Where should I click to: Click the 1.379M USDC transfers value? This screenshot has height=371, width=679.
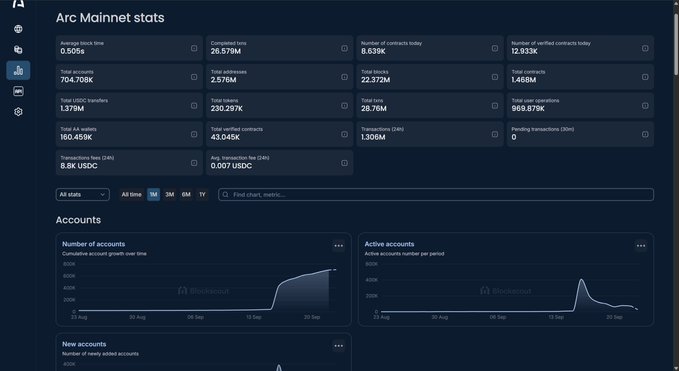coord(72,109)
